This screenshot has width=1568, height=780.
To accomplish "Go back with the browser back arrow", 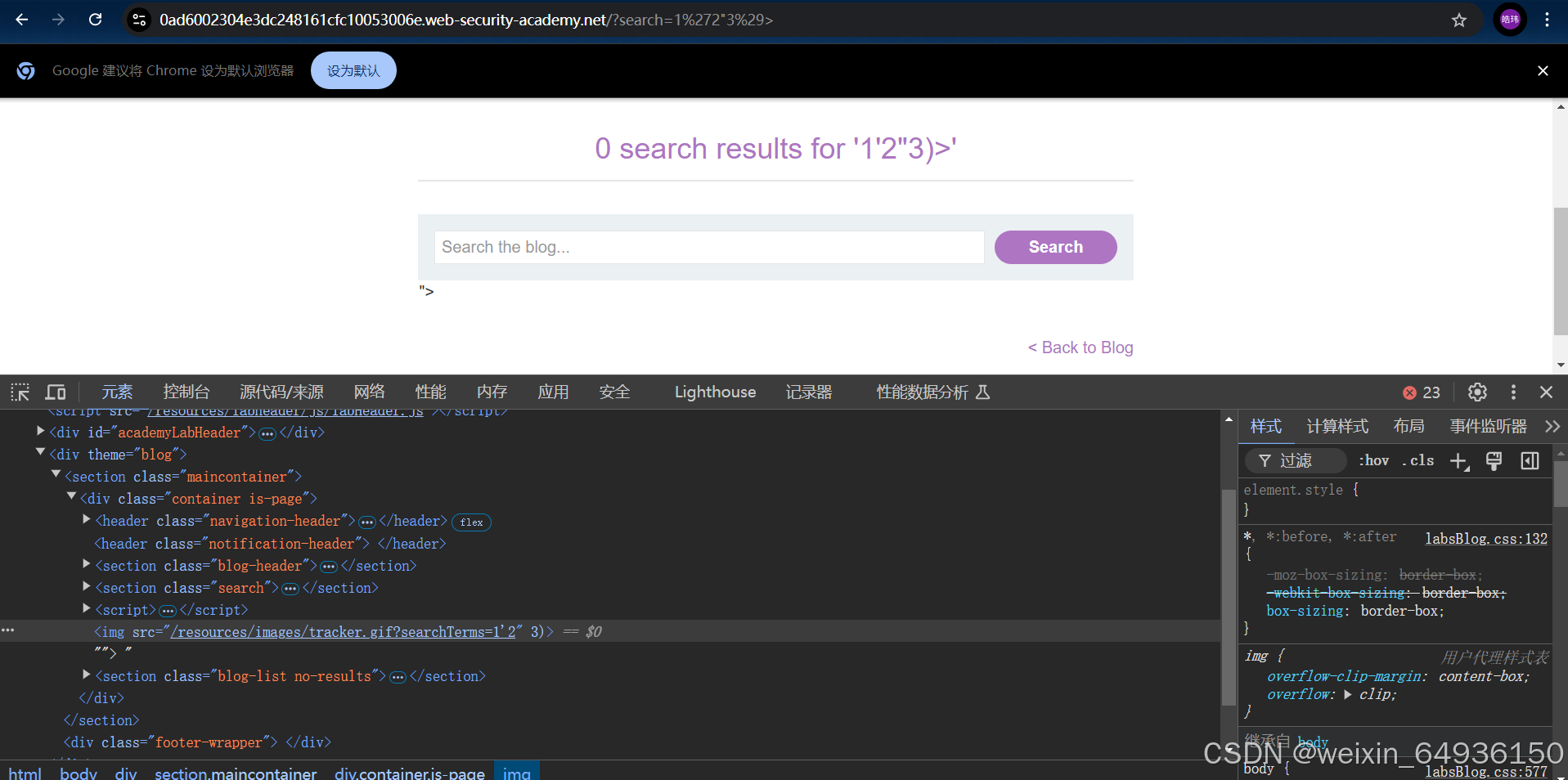I will [x=22, y=20].
